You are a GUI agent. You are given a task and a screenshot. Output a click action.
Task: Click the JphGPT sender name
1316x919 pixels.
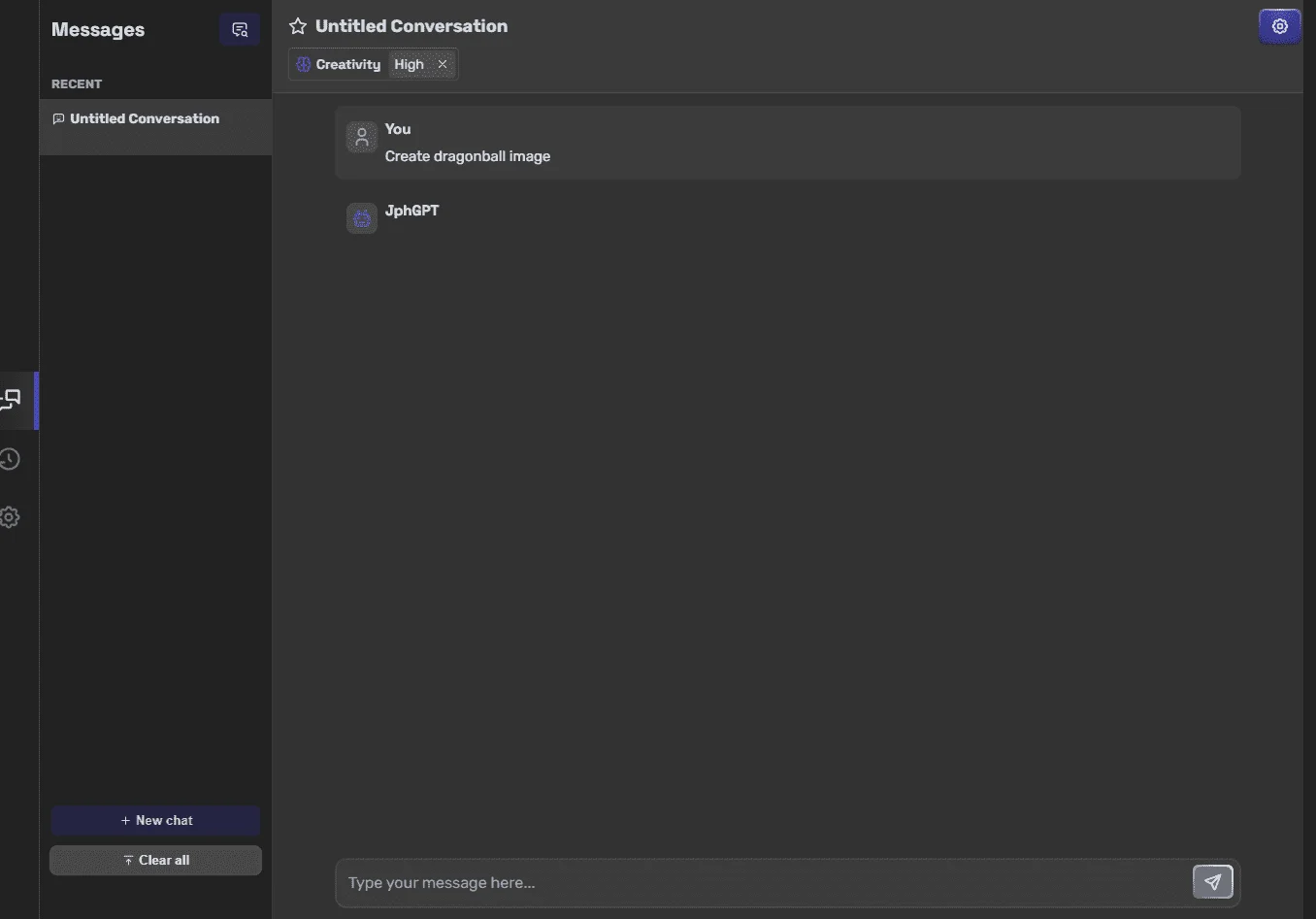pyautogui.click(x=412, y=211)
